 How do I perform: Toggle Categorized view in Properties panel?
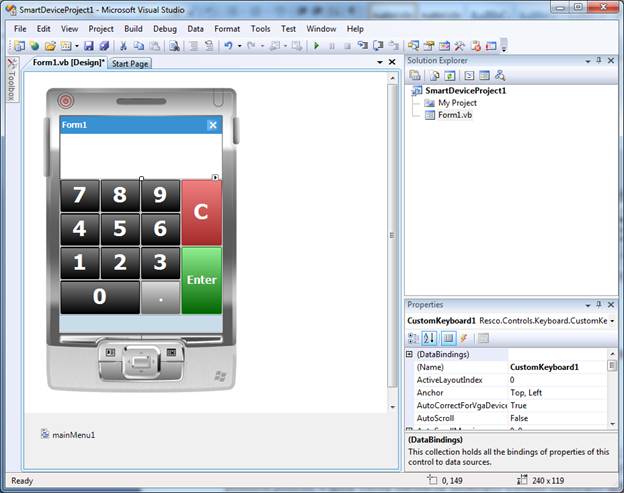[413, 339]
